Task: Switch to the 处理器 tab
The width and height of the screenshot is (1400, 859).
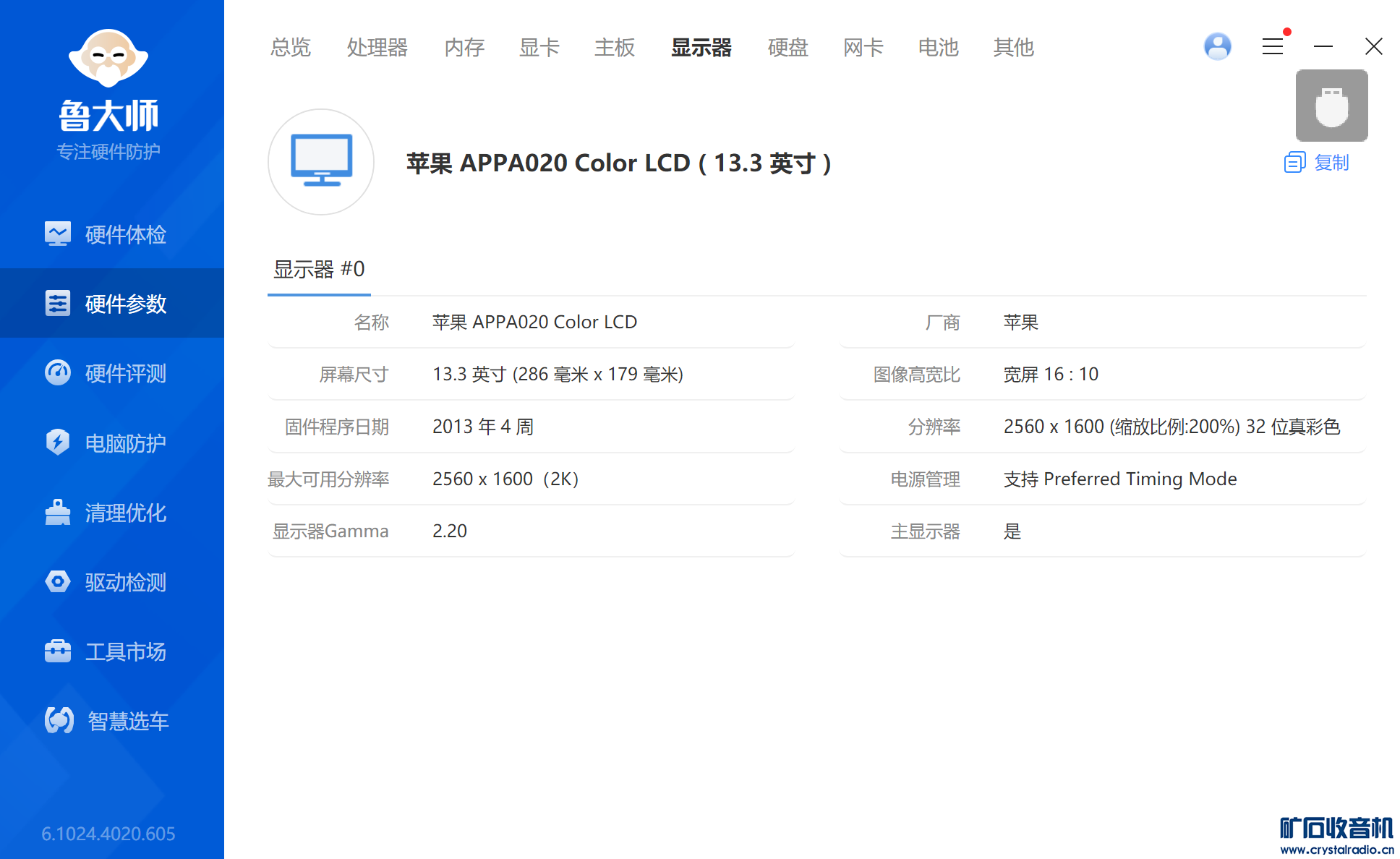Action: point(377,48)
